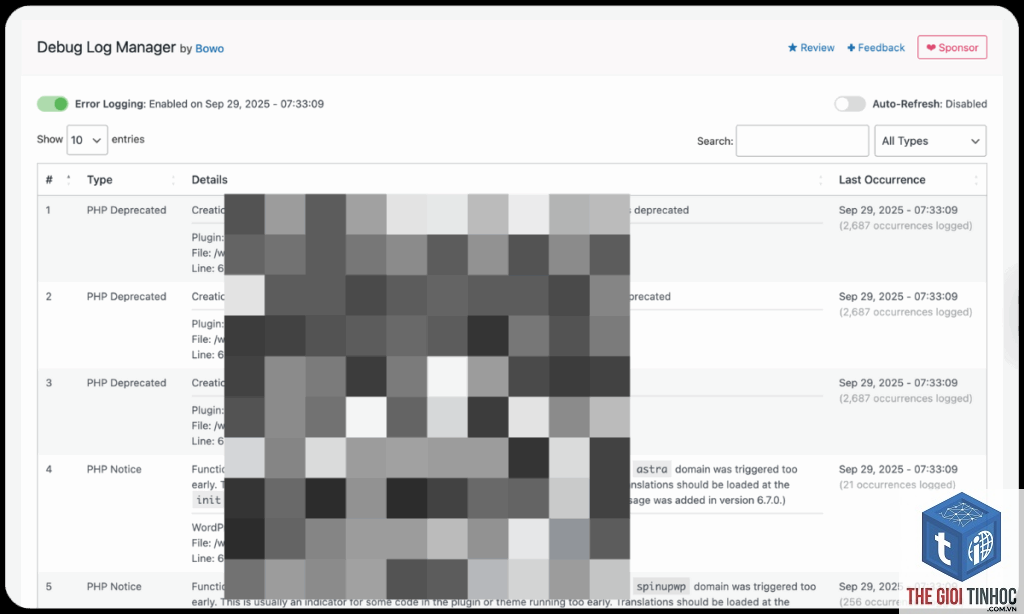Select PHP Deprecated type in row 3
1024x614 pixels.
click(x=127, y=383)
